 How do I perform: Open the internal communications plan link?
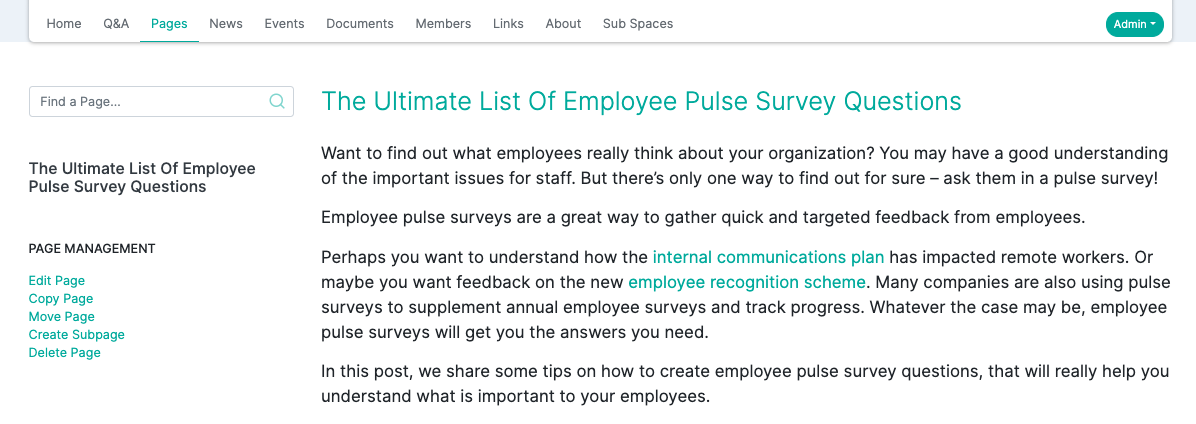coord(768,256)
